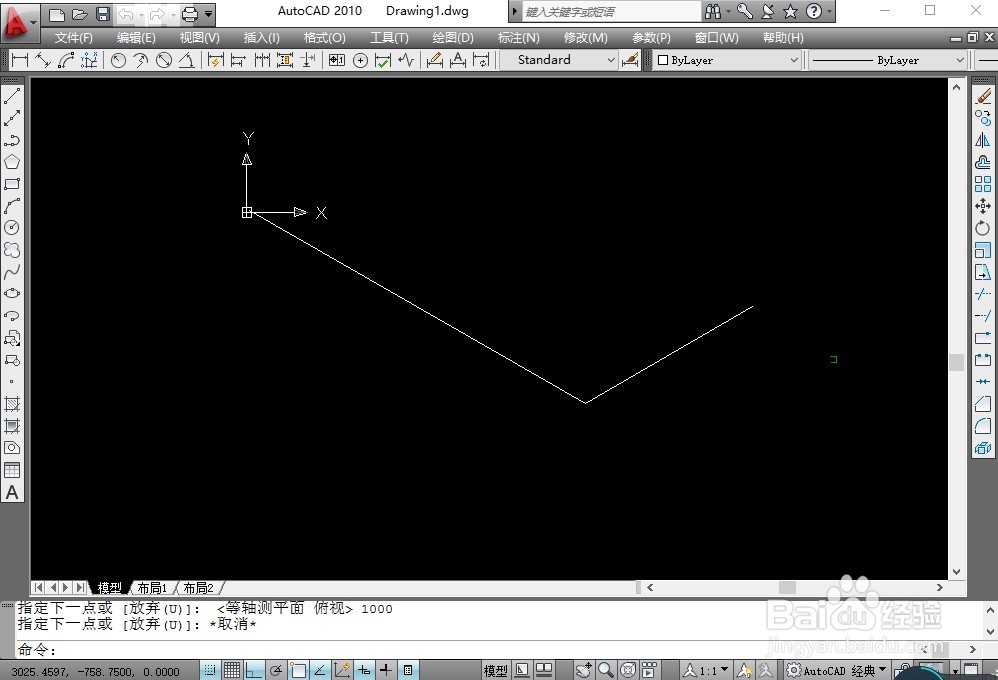Image resolution: width=998 pixels, height=680 pixels.
Task: Click the Radius dimension tool
Action: click(118, 60)
